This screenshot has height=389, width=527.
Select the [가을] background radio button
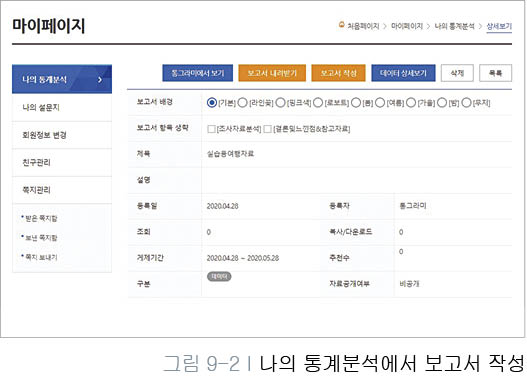coord(411,103)
